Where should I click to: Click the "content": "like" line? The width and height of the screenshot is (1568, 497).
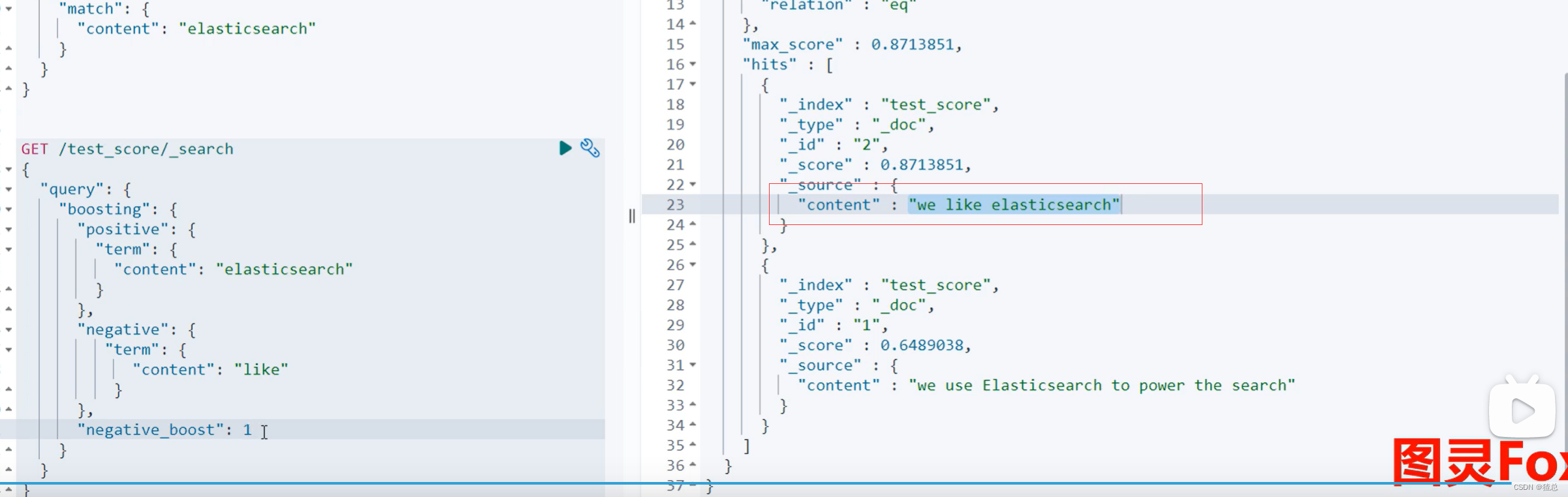(210, 370)
